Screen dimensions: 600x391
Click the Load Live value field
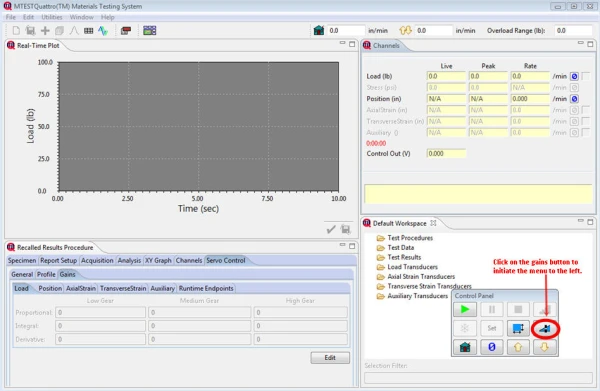pos(446,76)
